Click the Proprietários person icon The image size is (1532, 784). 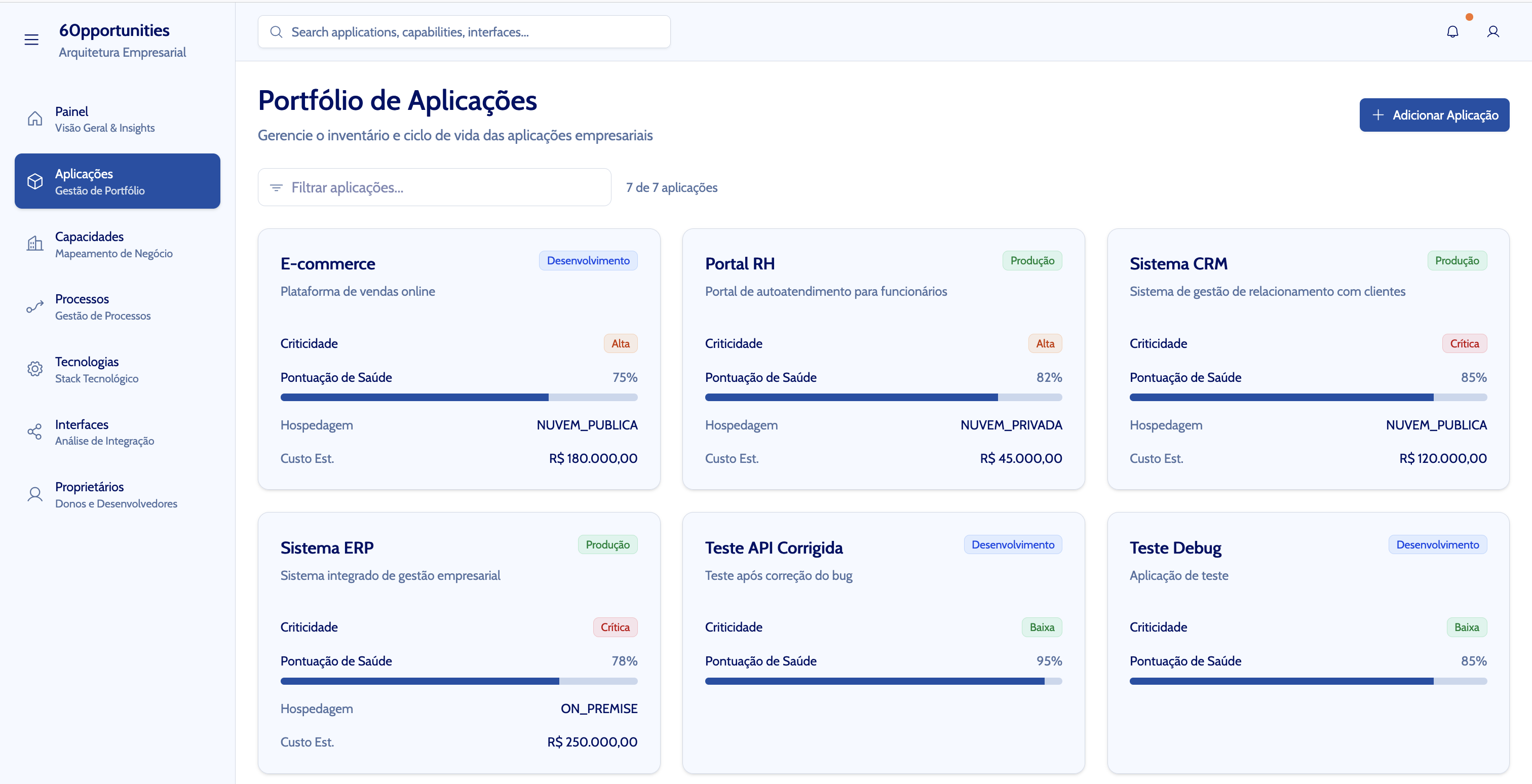tap(35, 494)
